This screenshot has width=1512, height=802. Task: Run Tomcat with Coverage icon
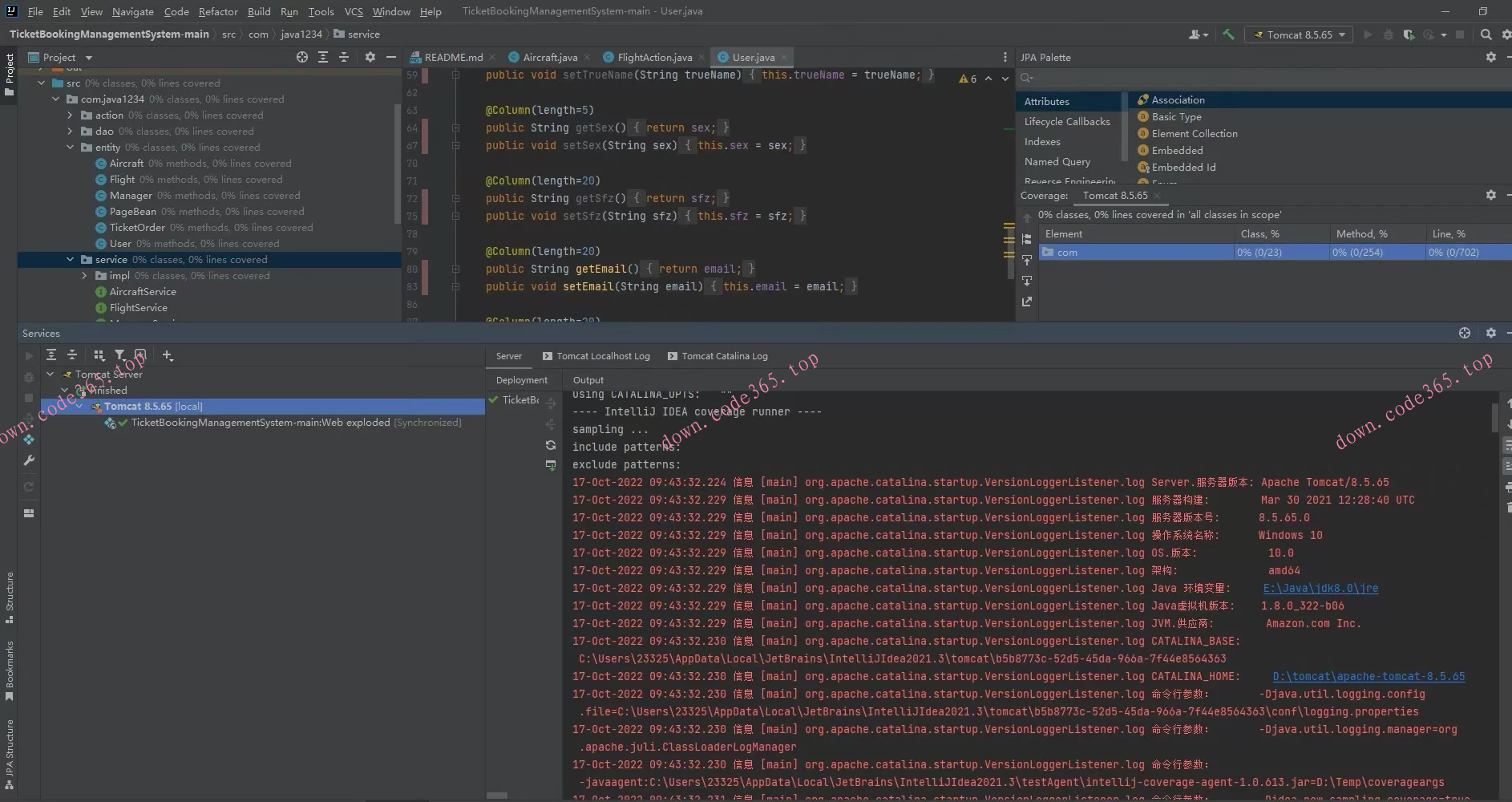click(1409, 34)
